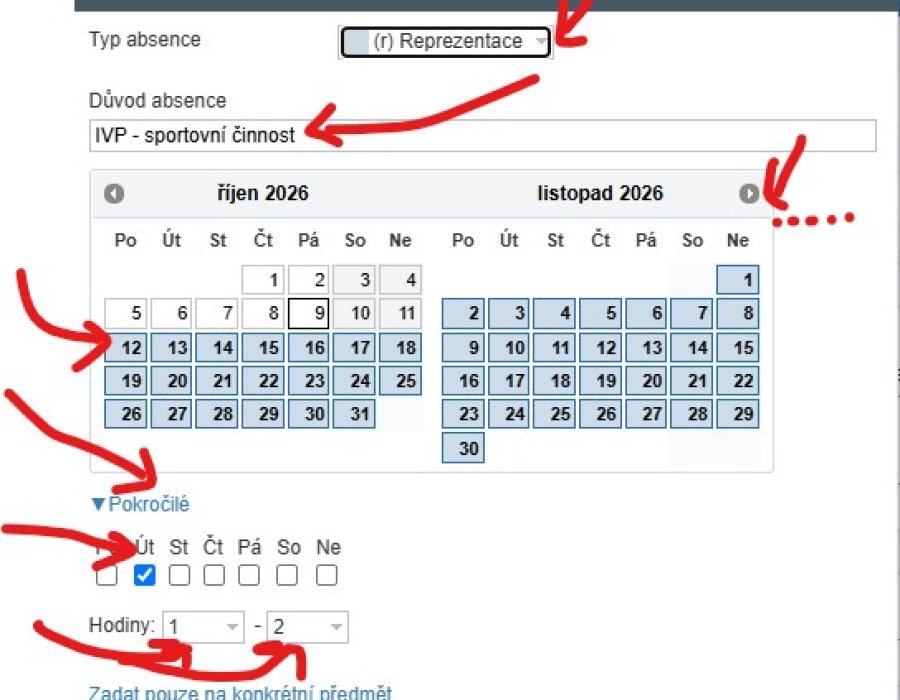Check the St weekday checkbox

(x=179, y=575)
